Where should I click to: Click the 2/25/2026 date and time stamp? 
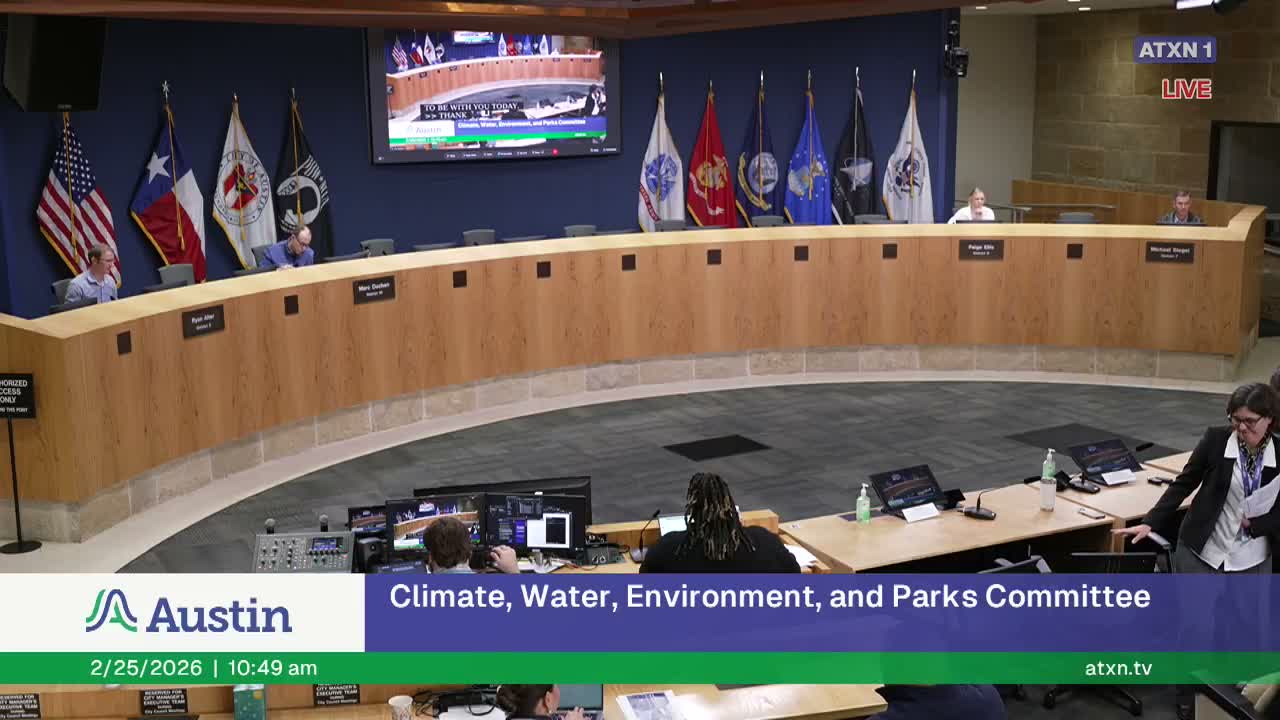203,668
